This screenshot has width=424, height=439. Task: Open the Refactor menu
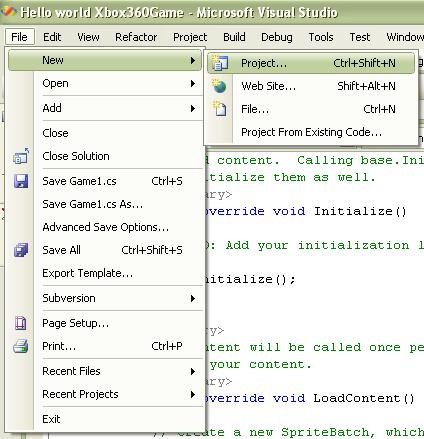coord(136,37)
